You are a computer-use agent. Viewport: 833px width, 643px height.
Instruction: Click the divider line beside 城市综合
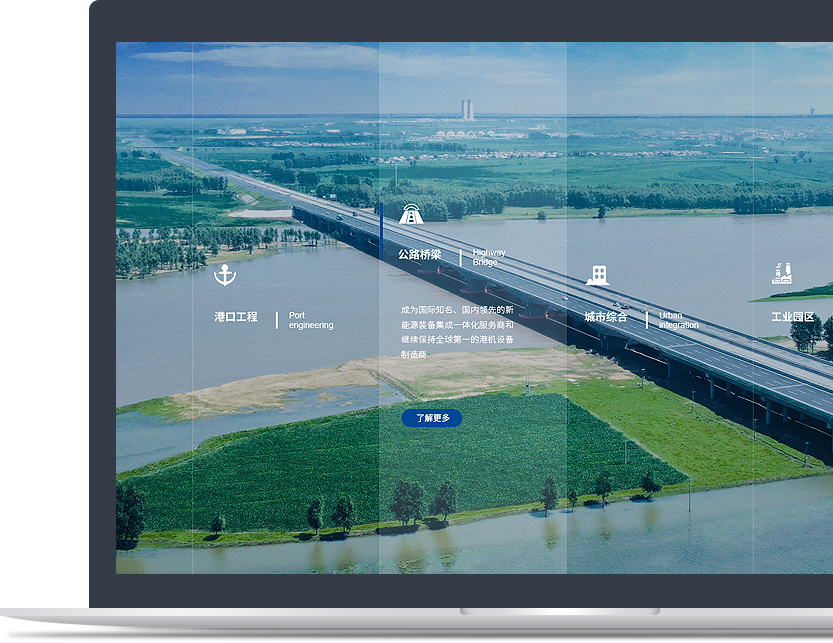coord(647,320)
